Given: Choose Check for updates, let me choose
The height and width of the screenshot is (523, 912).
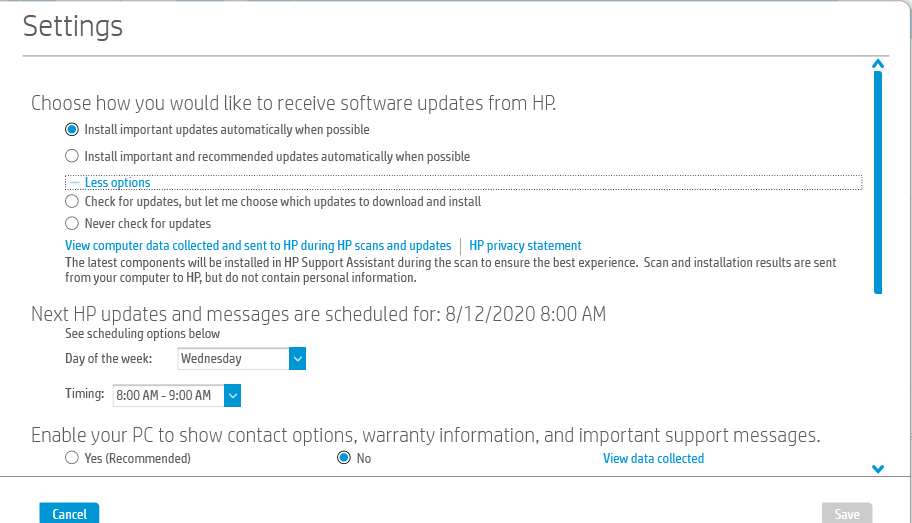Looking at the screenshot, I should coord(72,201).
